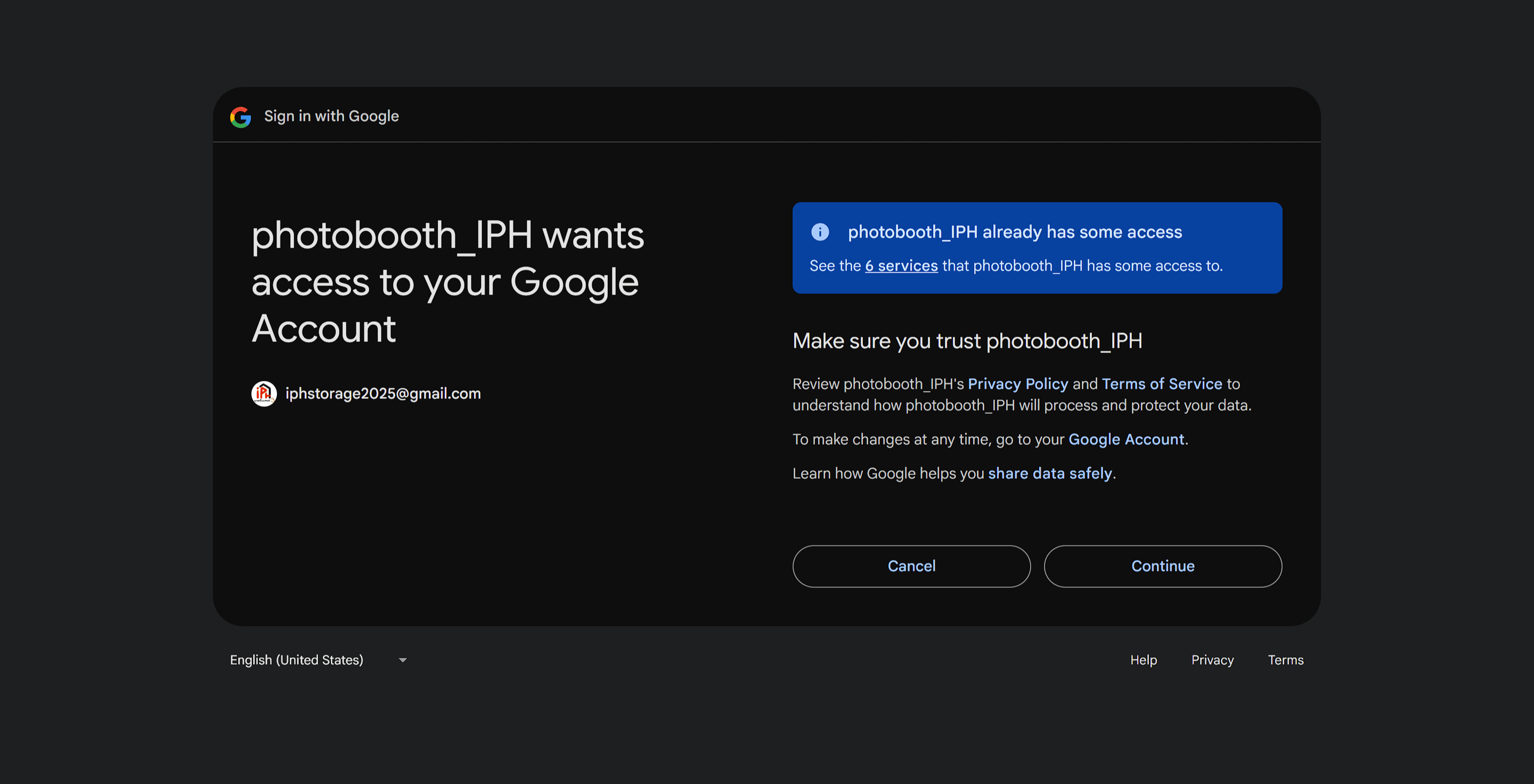Open the language dropdown arrow
Screen dimensions: 1534x784
(x=403, y=660)
